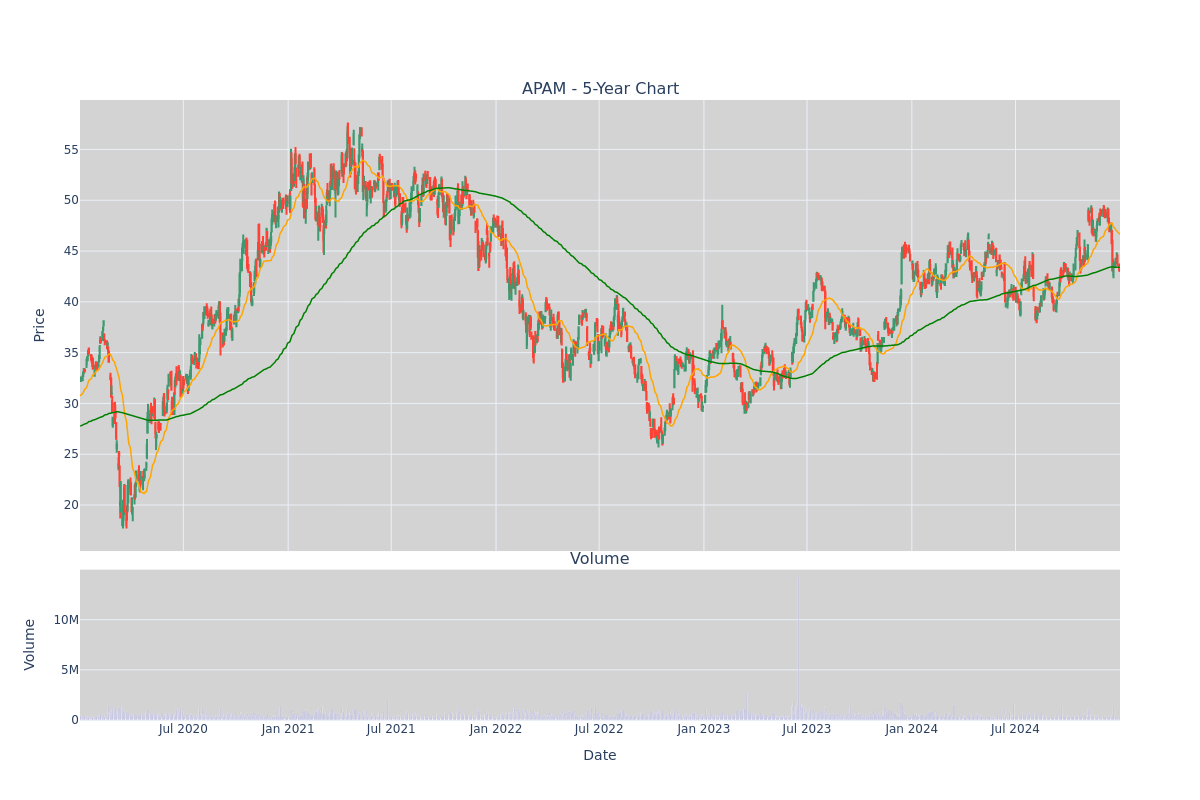1200x800 pixels.
Task: Click the tallest volume spike near Jul 2023
Action: [798, 647]
